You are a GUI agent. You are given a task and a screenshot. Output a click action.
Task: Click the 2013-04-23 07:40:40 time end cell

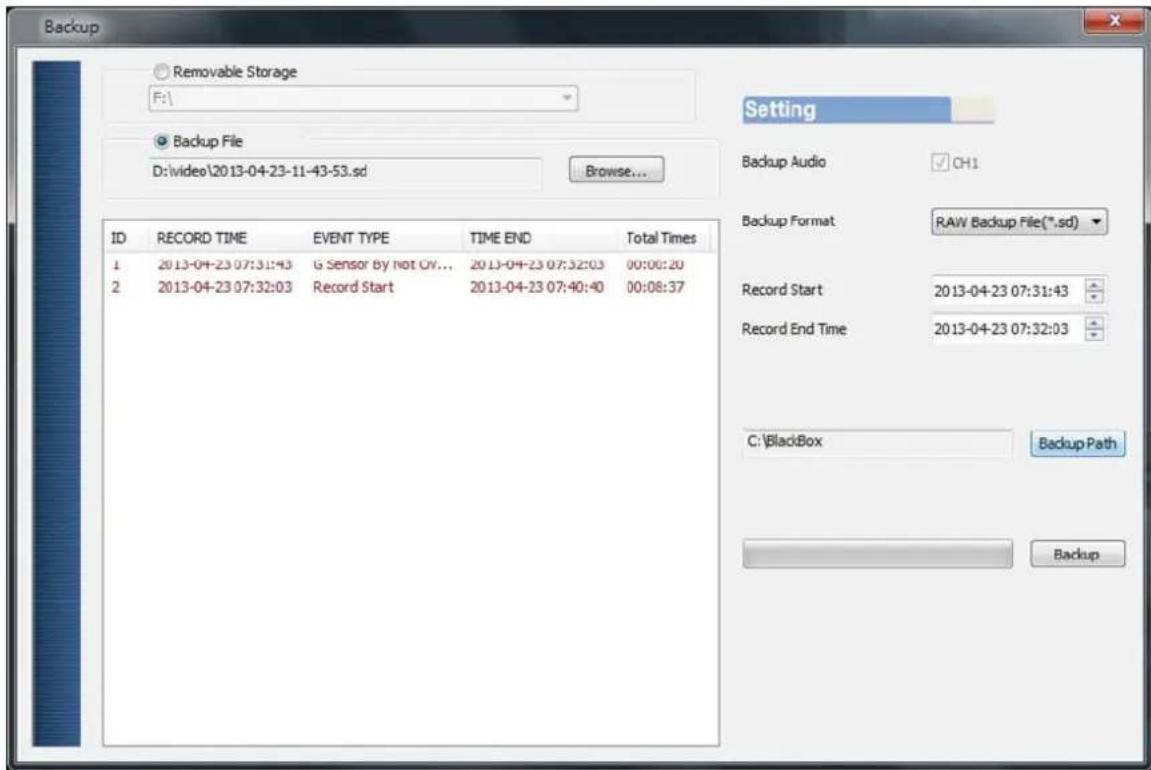tap(537, 287)
